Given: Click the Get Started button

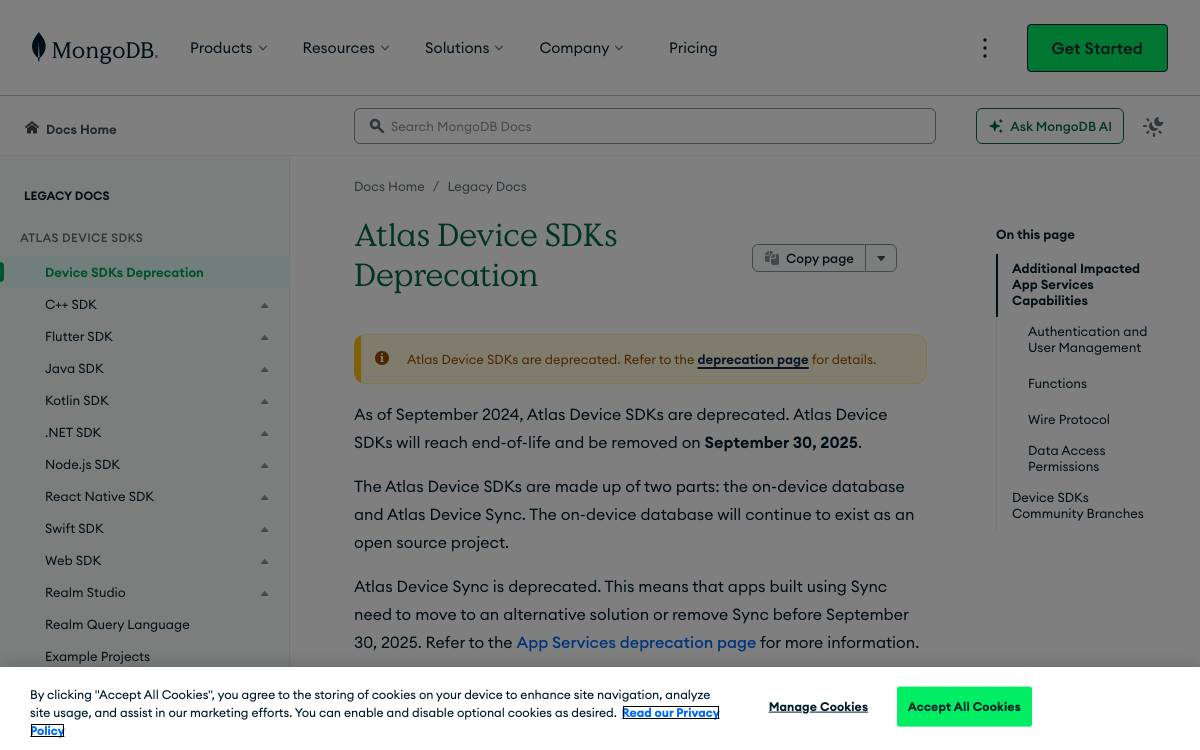Looking at the screenshot, I should point(1097,48).
